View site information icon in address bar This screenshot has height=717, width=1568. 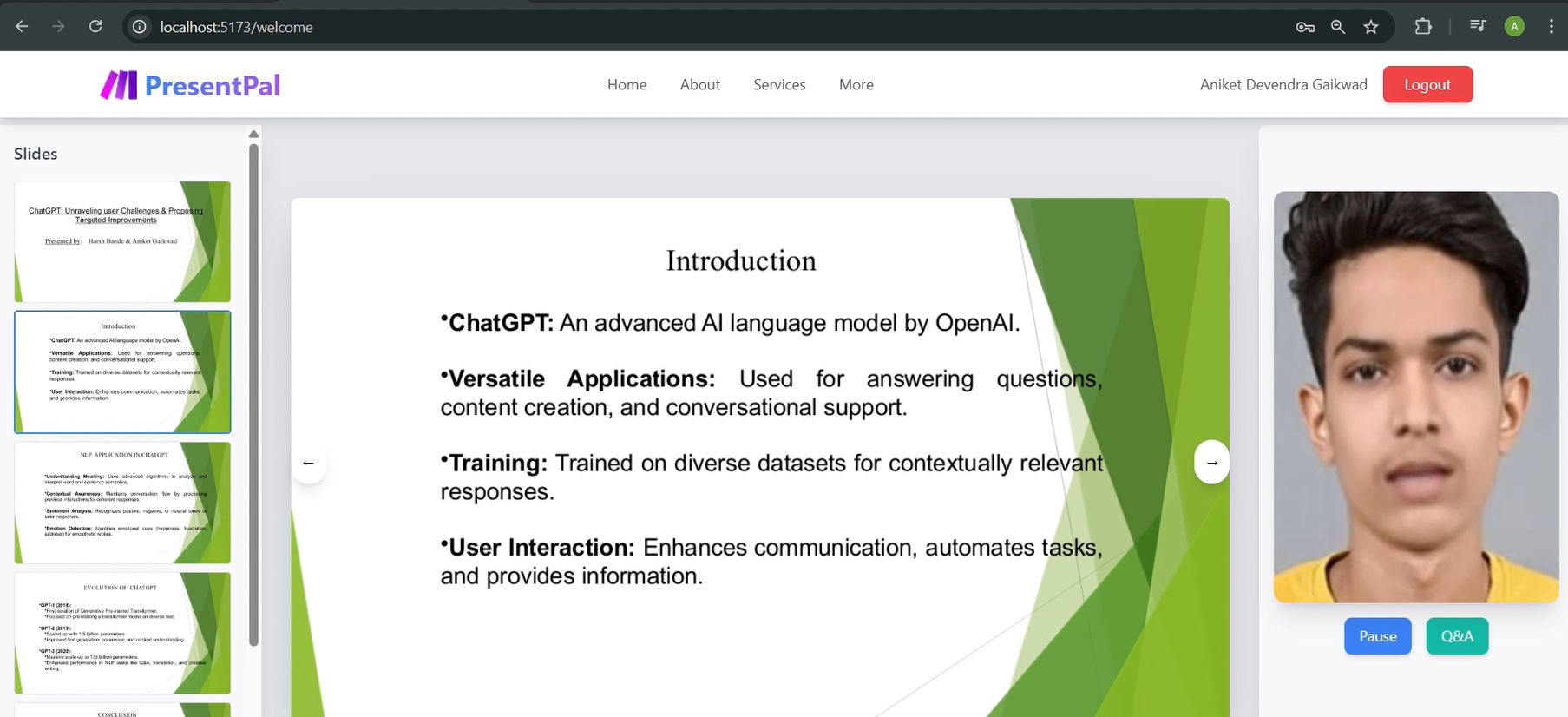point(139,27)
